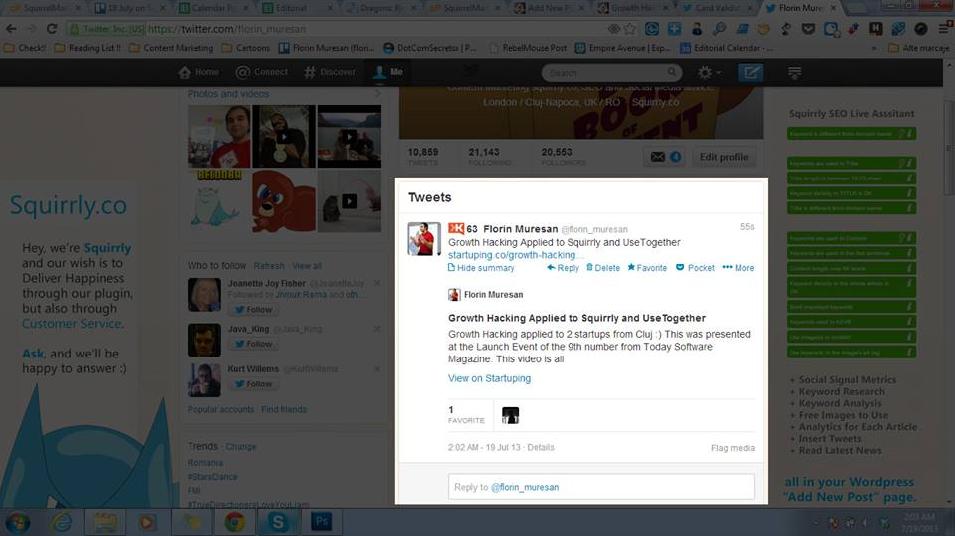Open the #StarsDance trend
Screen dimensions: 955x536
coord(213,477)
